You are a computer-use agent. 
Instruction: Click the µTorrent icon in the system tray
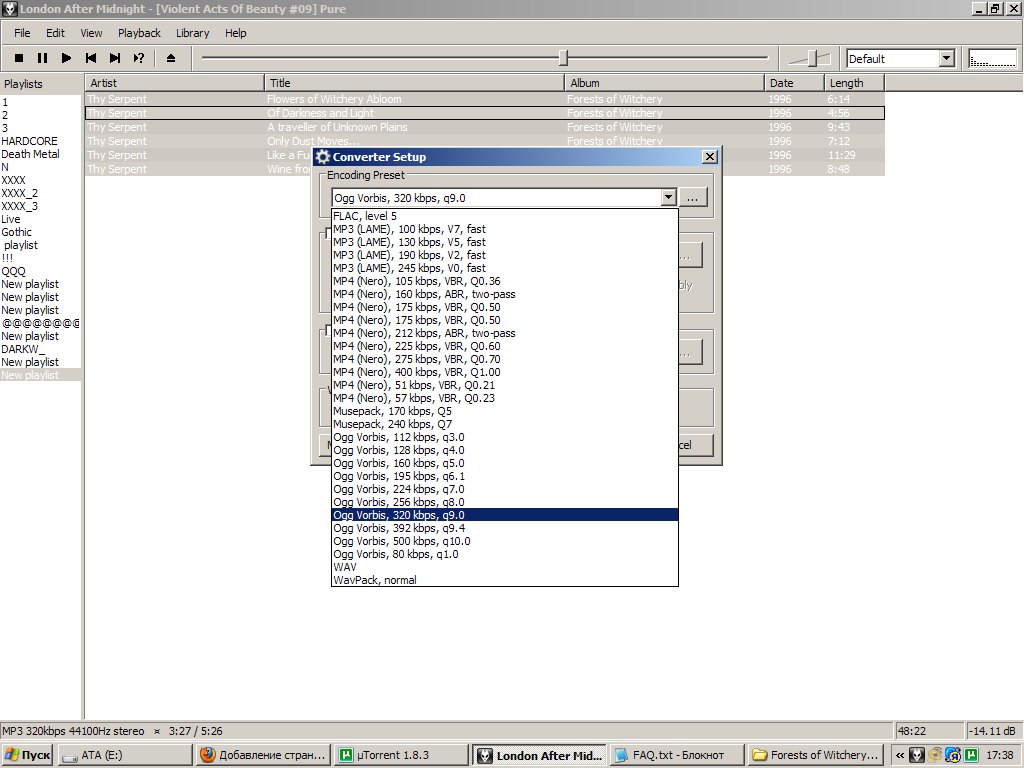point(971,755)
